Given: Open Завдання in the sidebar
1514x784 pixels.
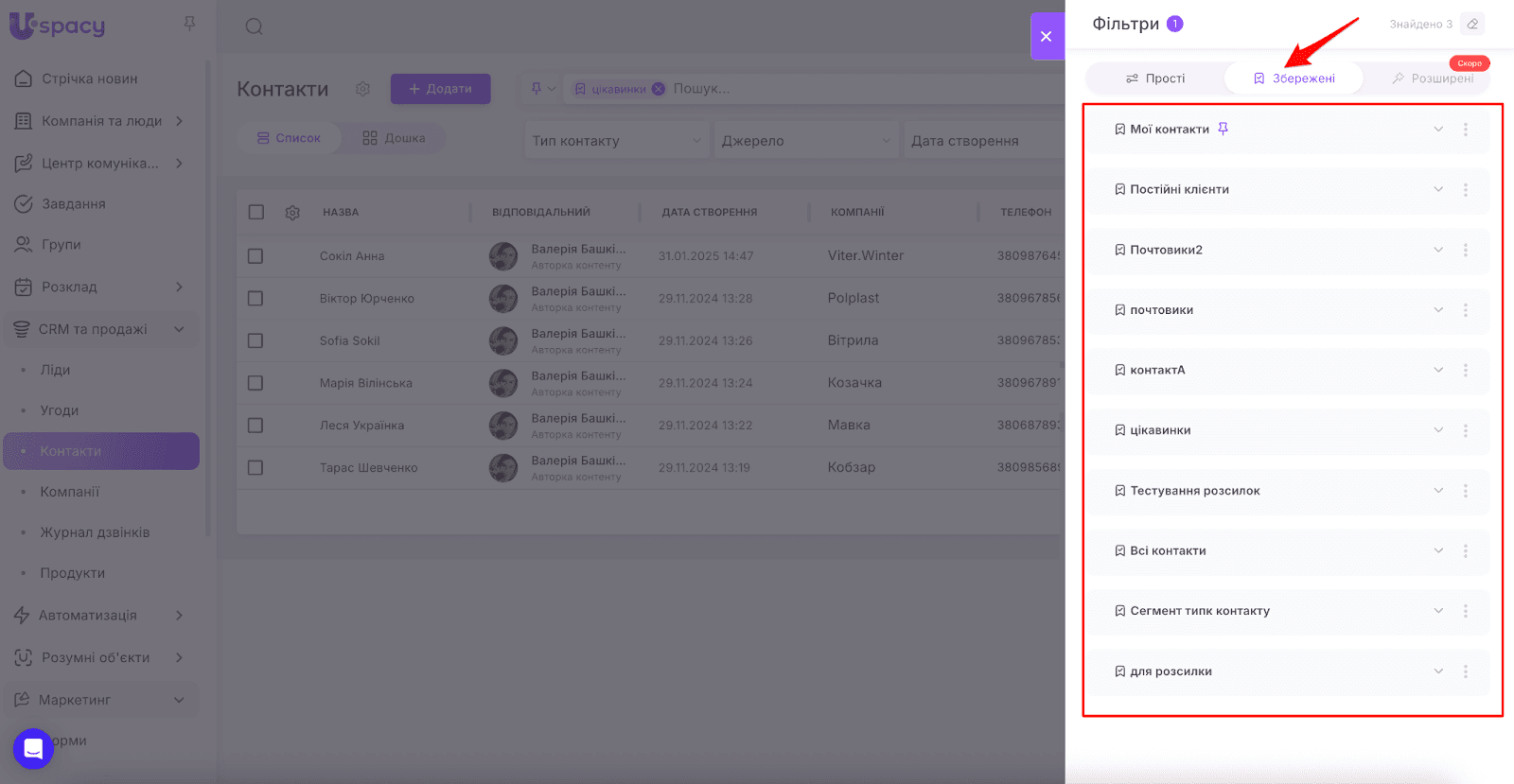Looking at the screenshot, I should coord(73,204).
